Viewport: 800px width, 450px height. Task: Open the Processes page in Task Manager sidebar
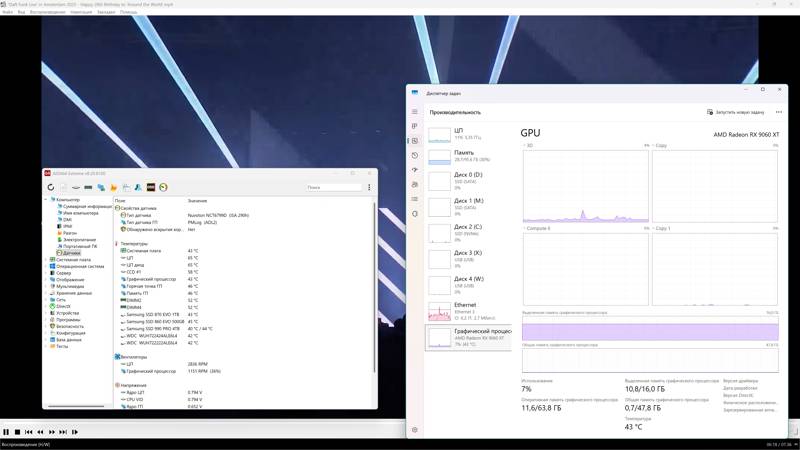(x=415, y=126)
